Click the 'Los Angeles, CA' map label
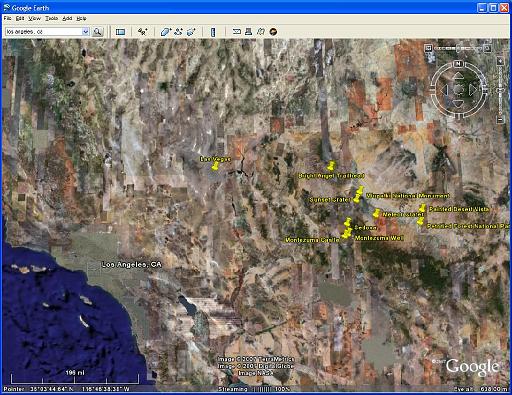Screen dimensions: 512x395 [131, 265]
